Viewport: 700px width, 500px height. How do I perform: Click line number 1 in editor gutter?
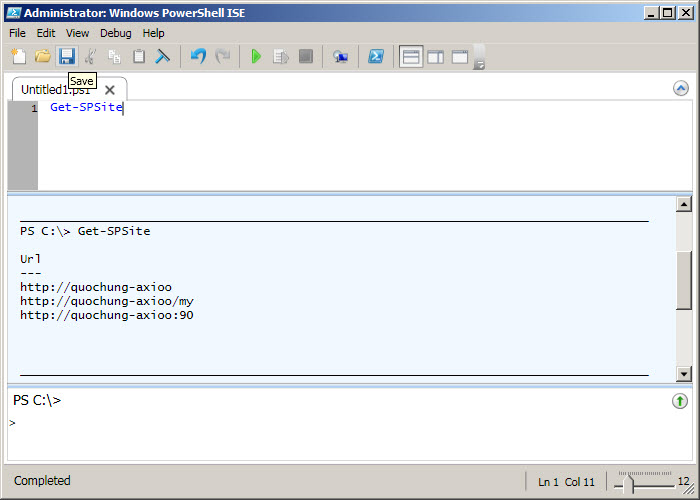pyautogui.click(x=34, y=108)
